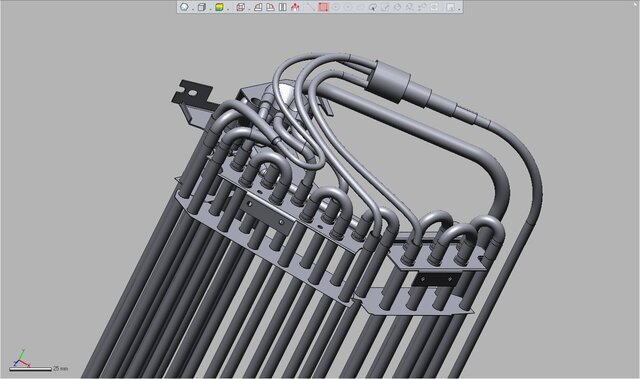Click the edit section icon
This screenshot has width=640, height=379.
(x=270, y=7)
